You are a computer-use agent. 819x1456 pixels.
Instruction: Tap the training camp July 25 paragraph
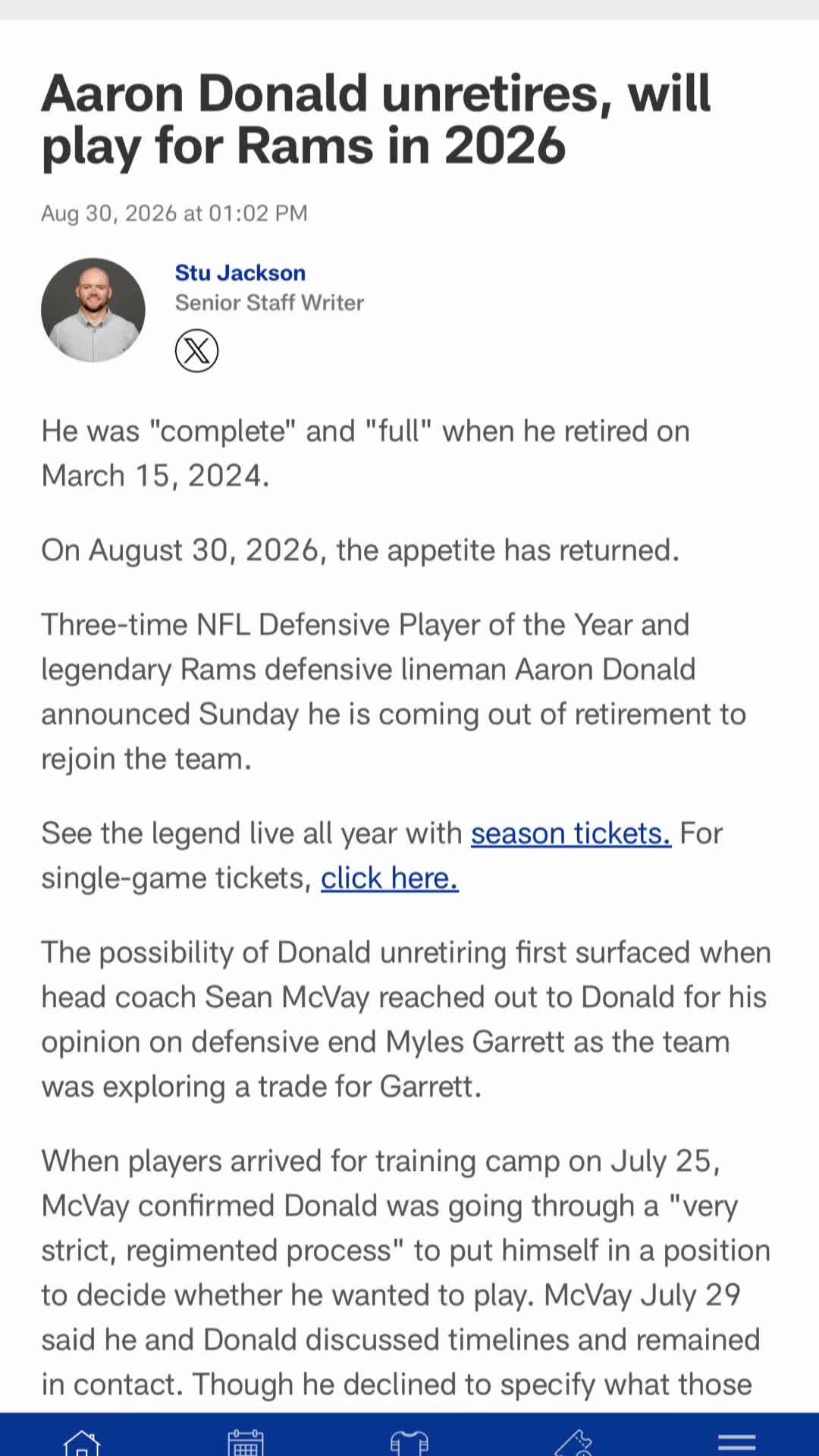[x=406, y=1272]
